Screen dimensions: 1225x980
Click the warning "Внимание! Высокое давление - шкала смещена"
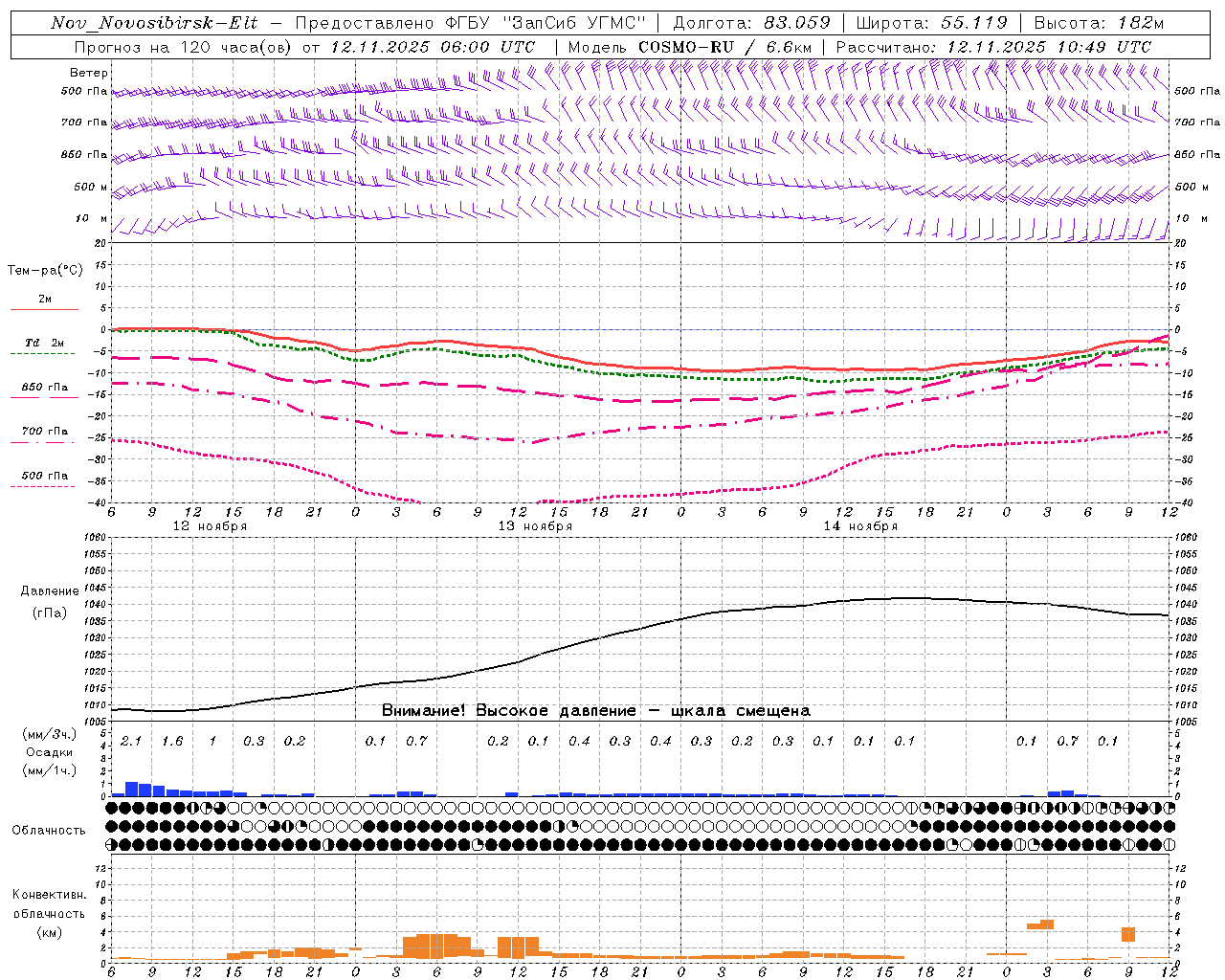coord(596,711)
